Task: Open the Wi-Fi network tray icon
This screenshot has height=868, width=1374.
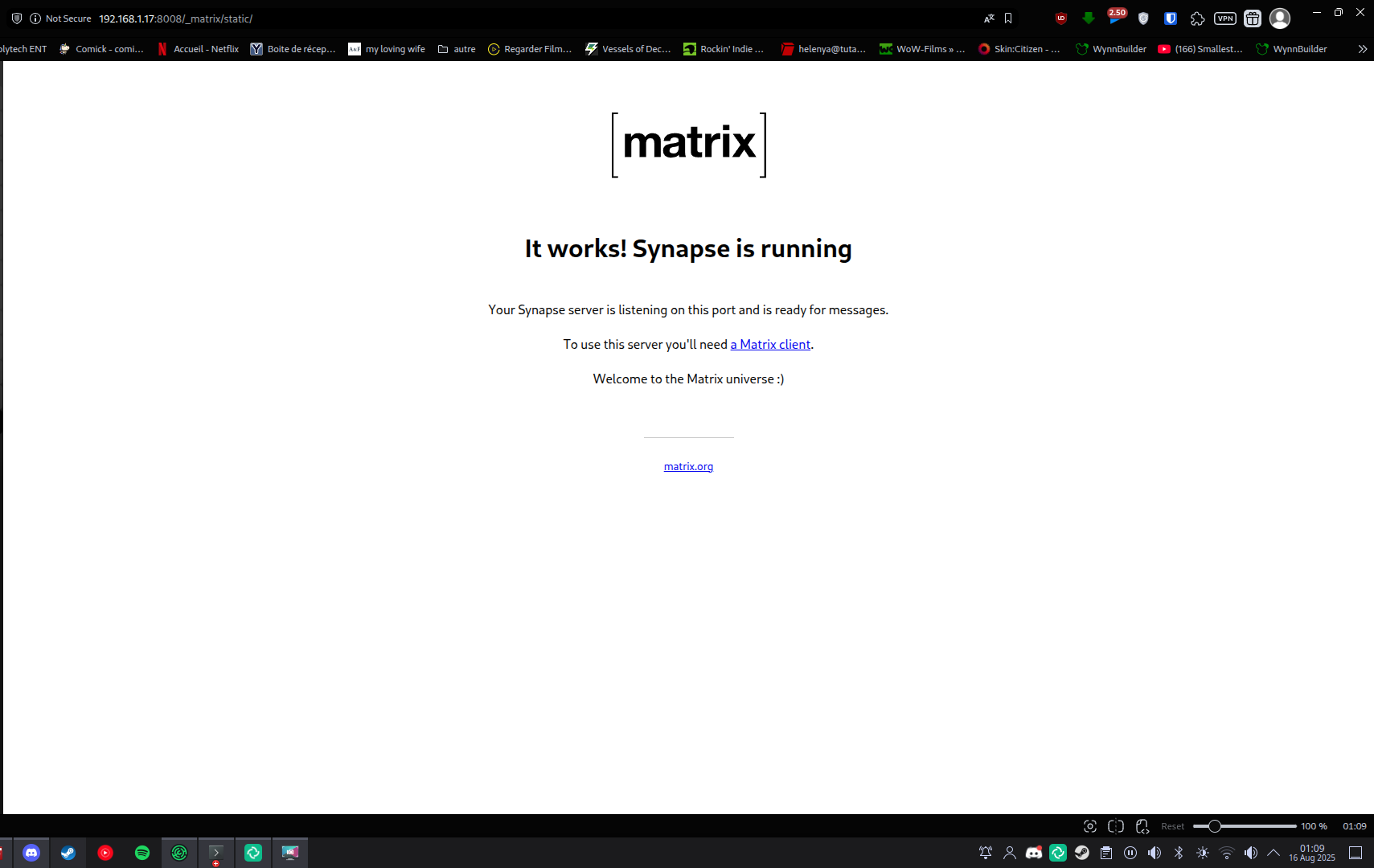Action: 1227,853
